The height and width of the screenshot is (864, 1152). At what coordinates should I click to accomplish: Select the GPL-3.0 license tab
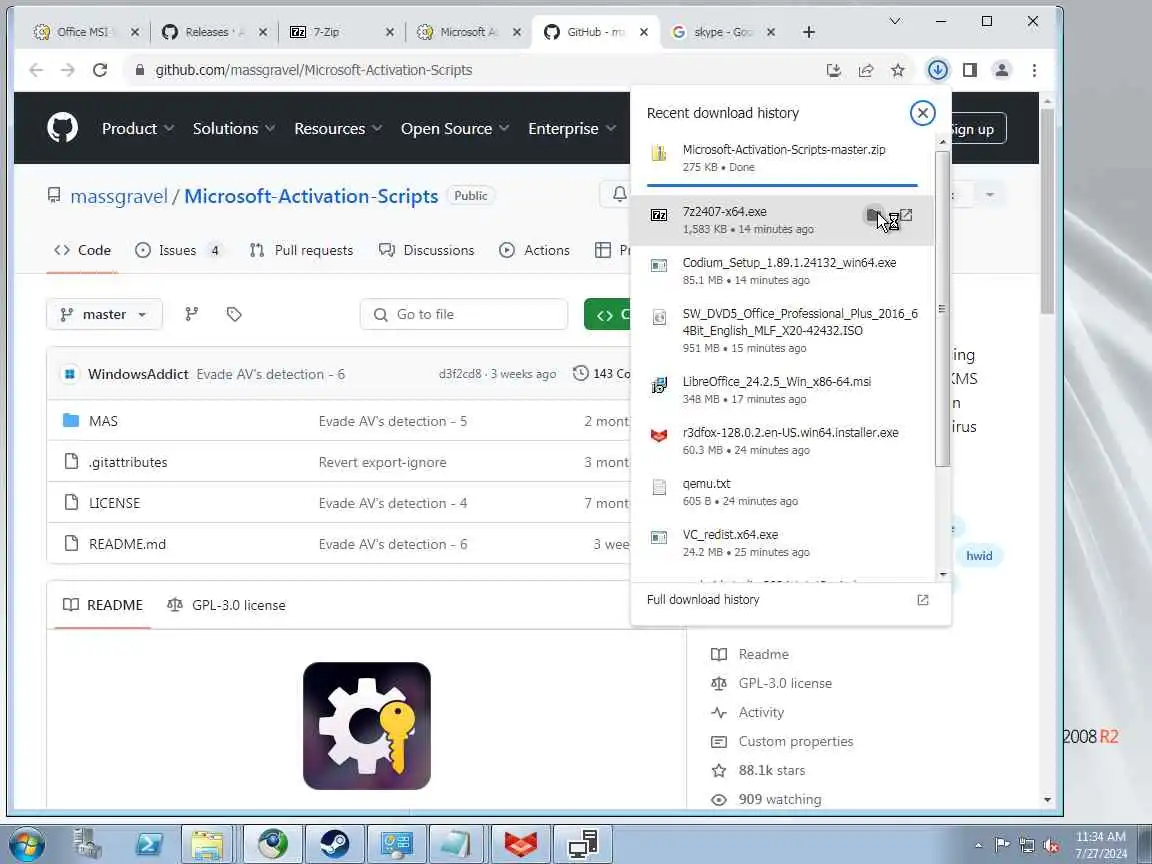pyautogui.click(x=226, y=605)
